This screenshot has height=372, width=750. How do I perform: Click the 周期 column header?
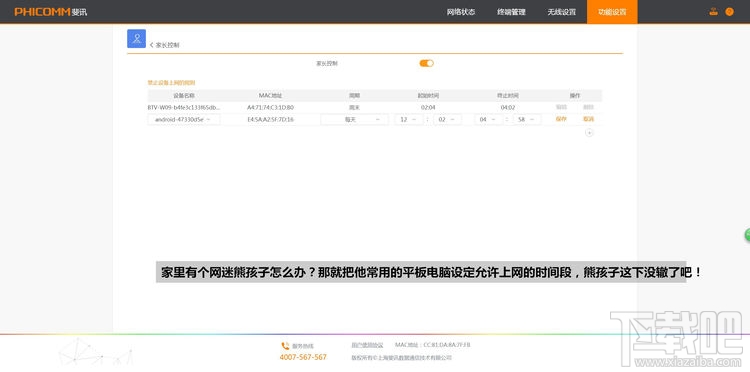(x=354, y=96)
